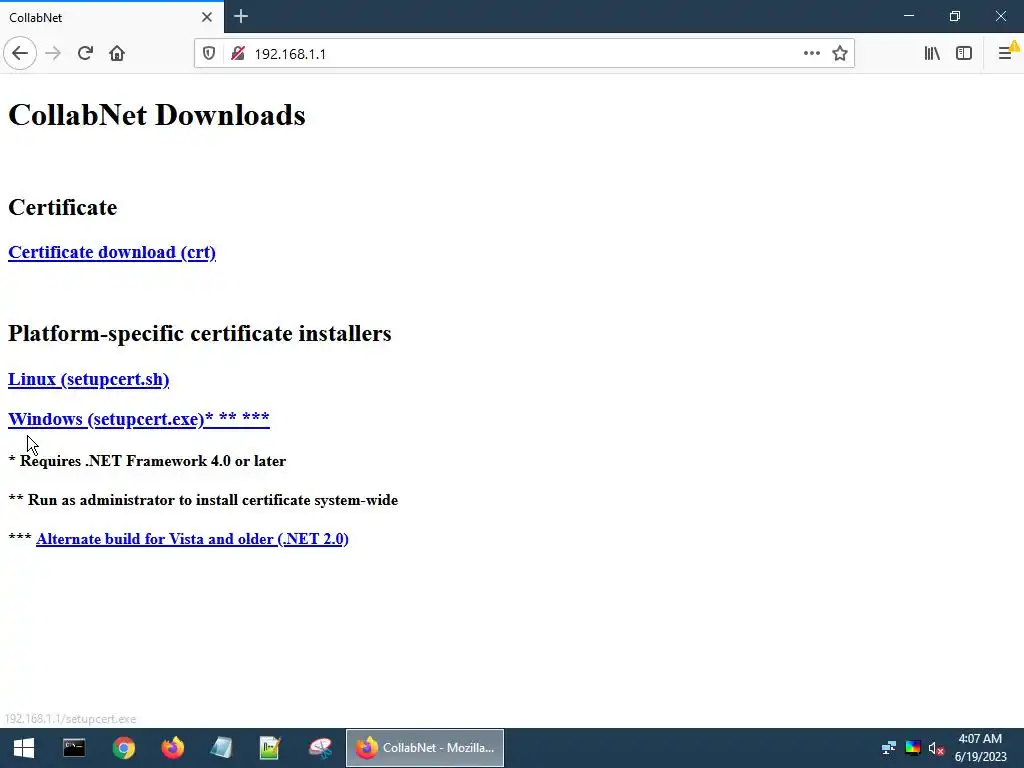Close the CollabNet tab

[x=207, y=17]
